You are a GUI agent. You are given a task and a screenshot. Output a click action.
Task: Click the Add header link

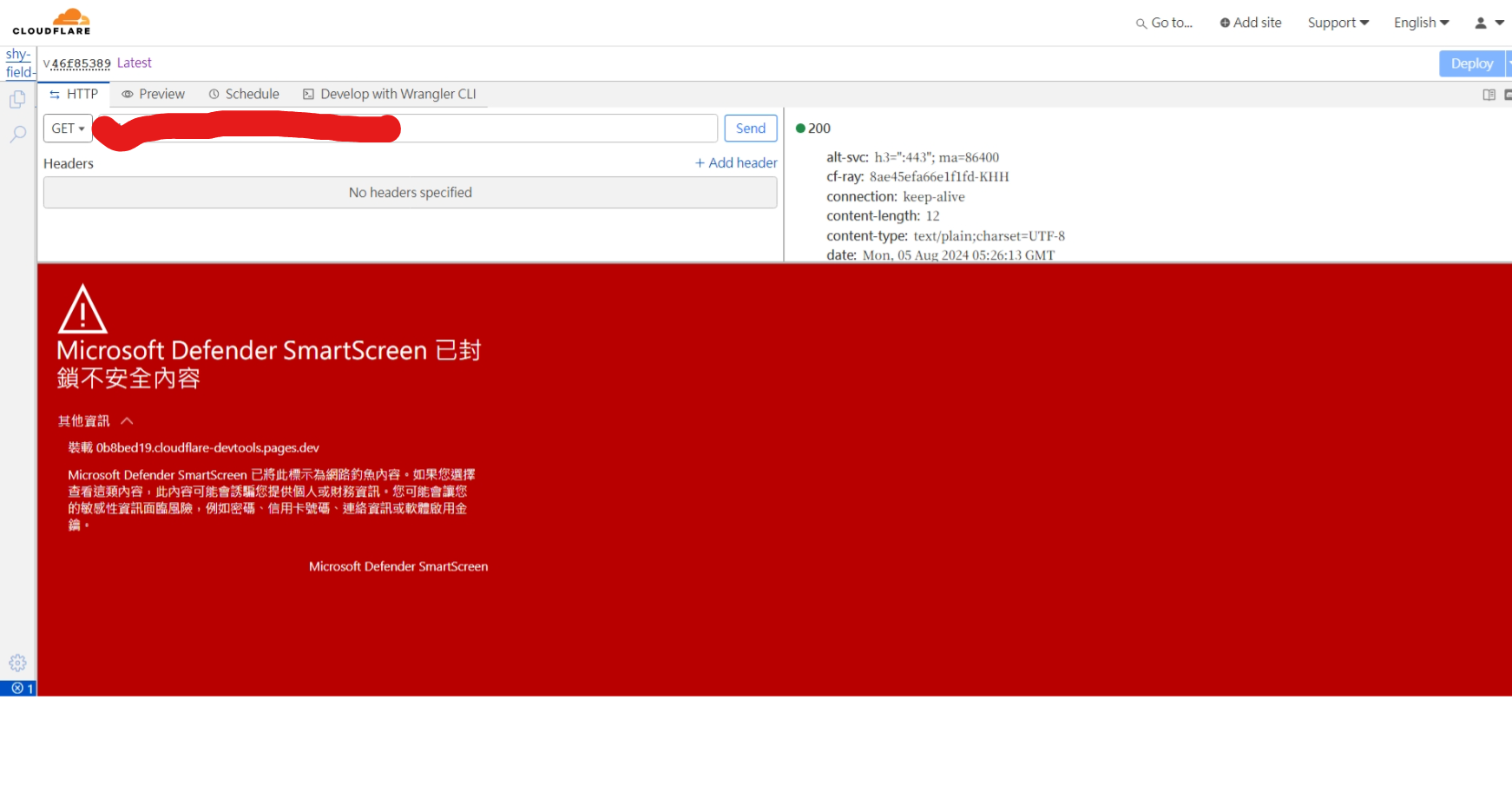(736, 162)
